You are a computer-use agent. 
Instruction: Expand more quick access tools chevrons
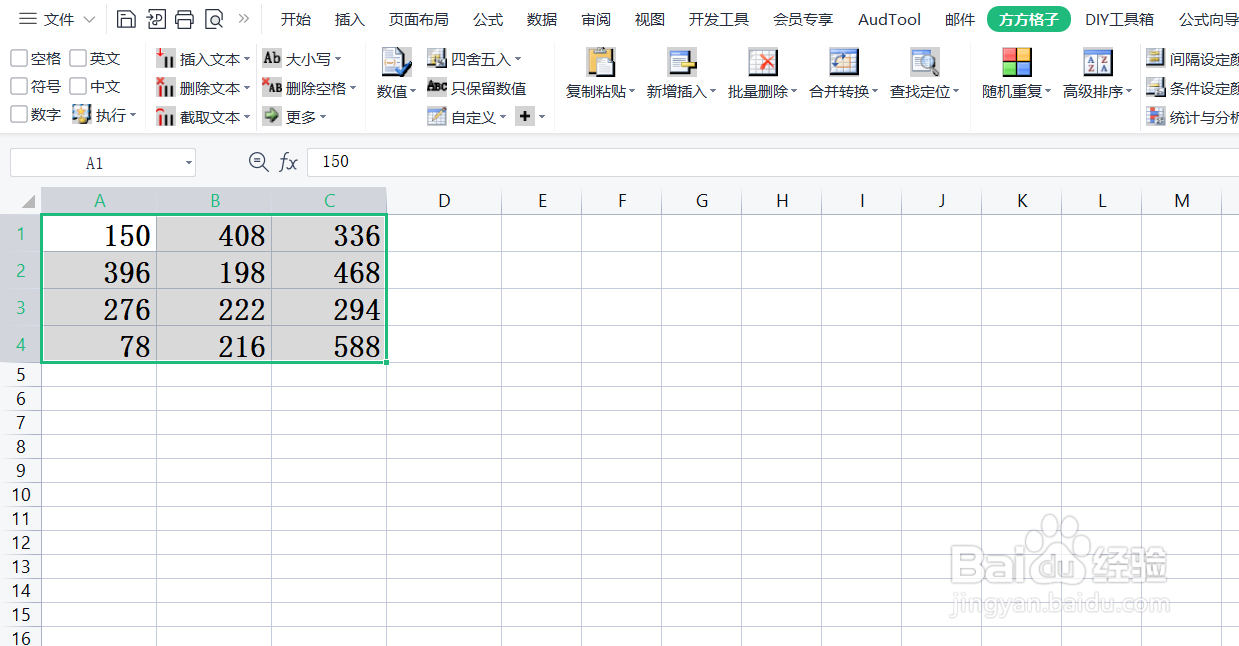point(243,19)
